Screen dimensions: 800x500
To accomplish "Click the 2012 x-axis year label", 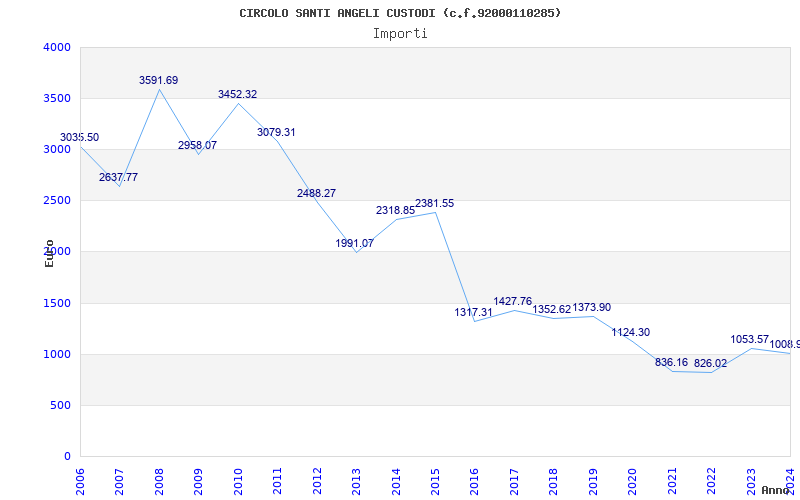I will tap(317, 481).
